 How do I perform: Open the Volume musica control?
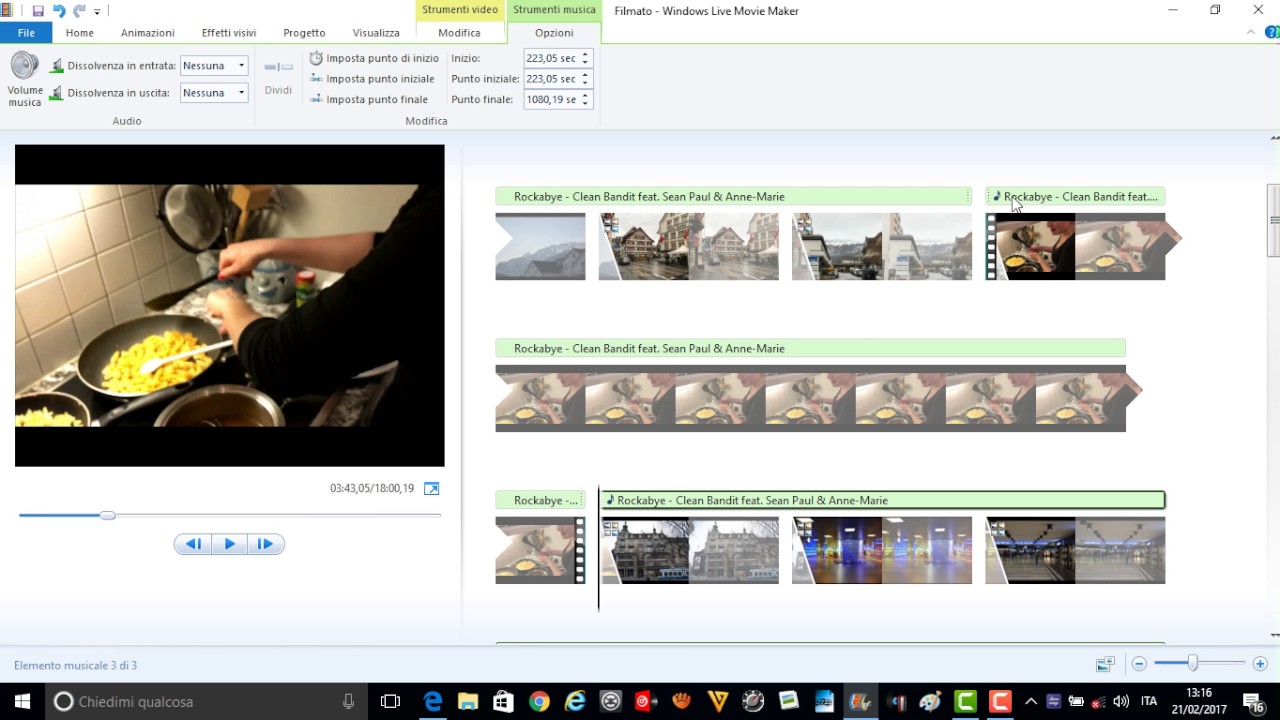(x=25, y=79)
